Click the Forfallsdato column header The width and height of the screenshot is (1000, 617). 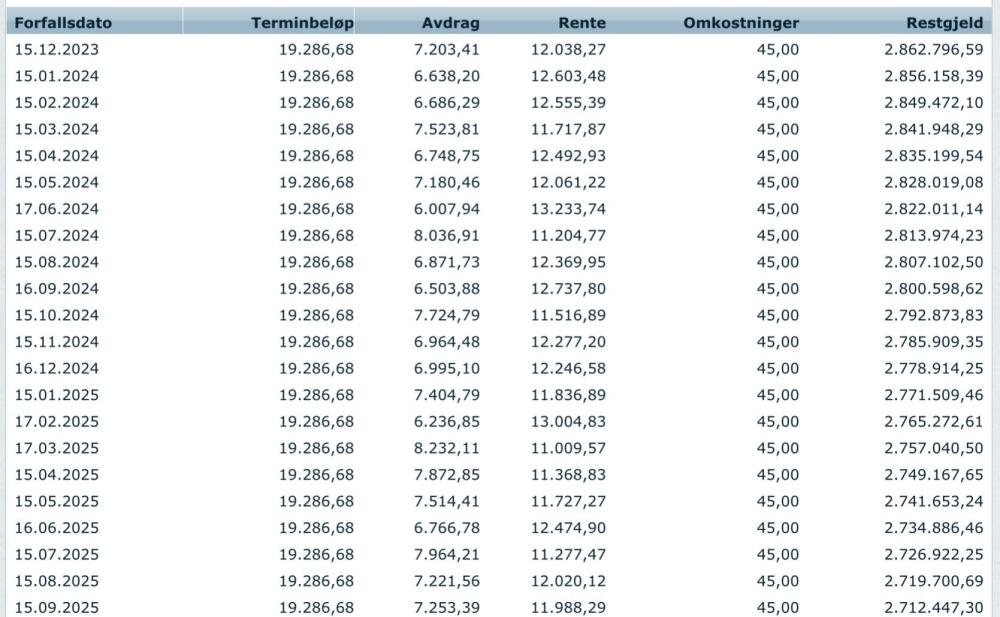pos(62,22)
